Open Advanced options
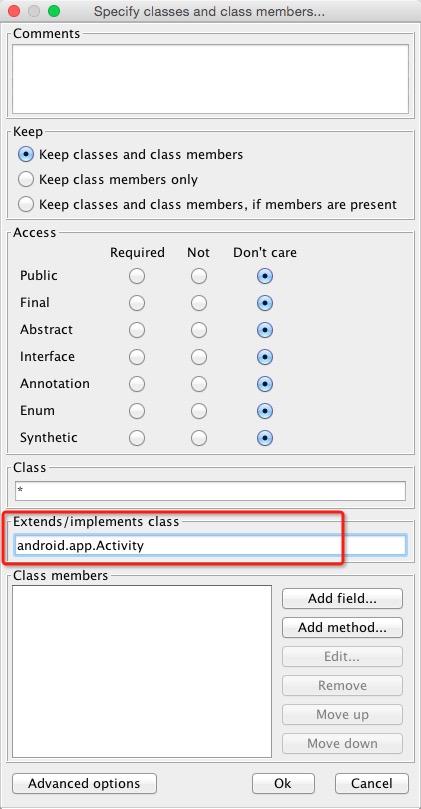The width and height of the screenshot is (421, 809). (x=84, y=783)
